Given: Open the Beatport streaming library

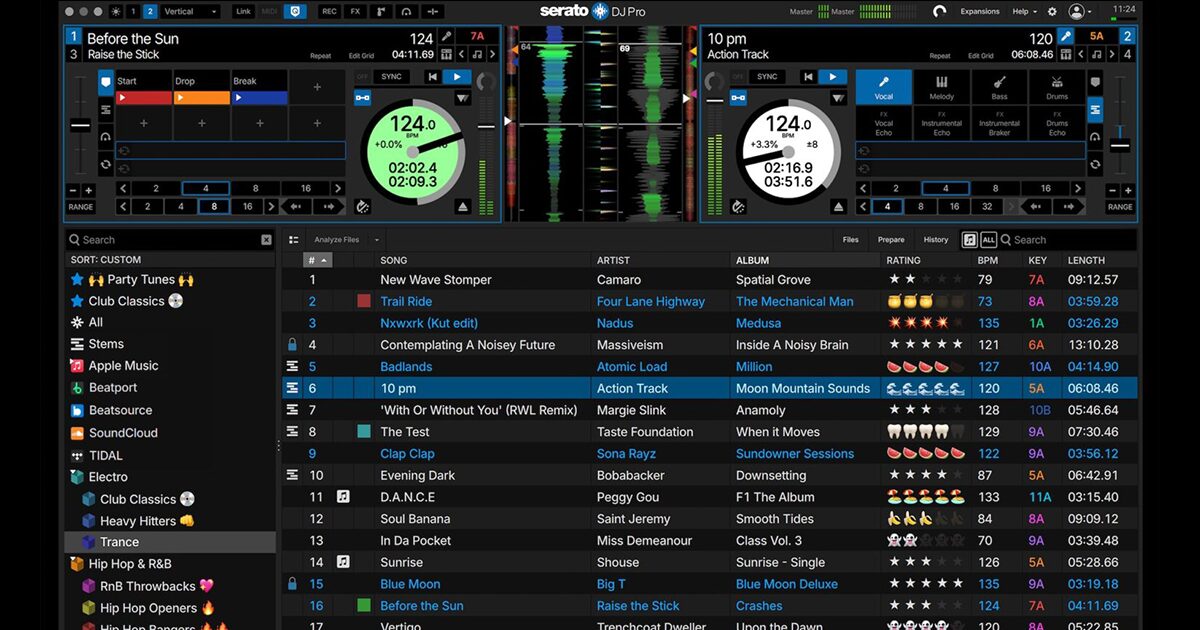Looking at the screenshot, I should 113,388.
